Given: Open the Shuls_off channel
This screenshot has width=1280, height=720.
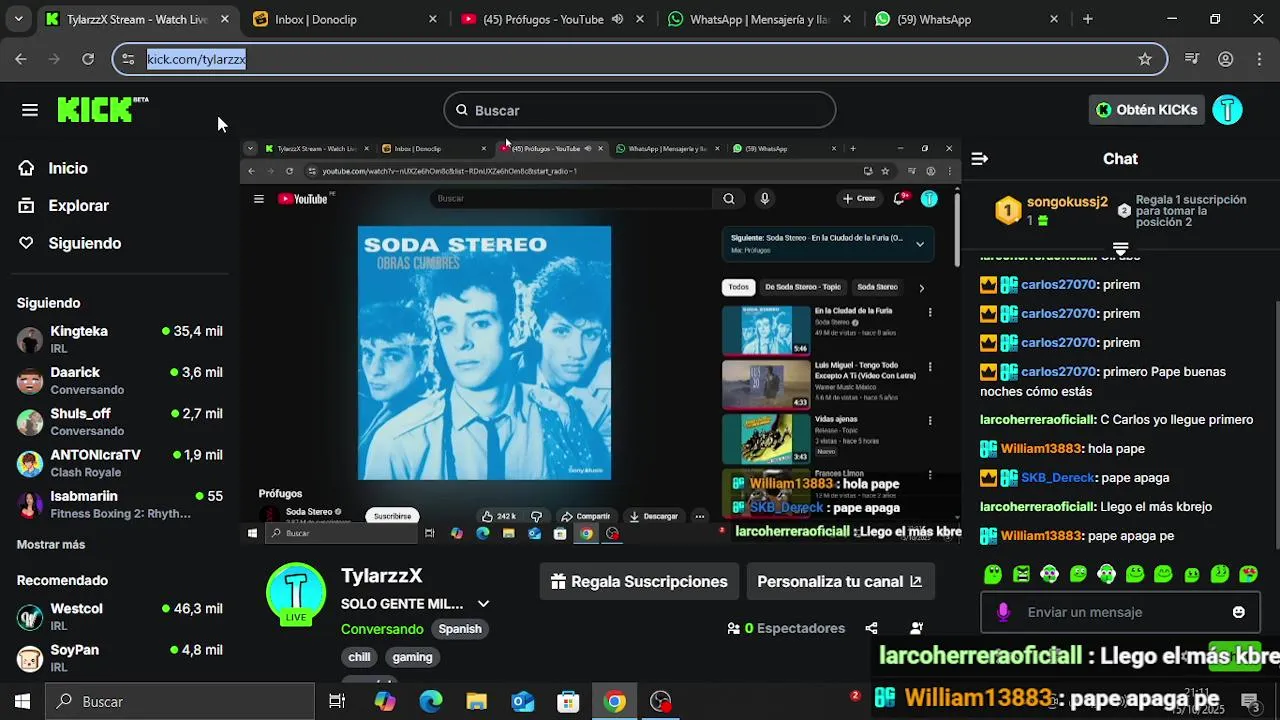Looking at the screenshot, I should pos(120,421).
